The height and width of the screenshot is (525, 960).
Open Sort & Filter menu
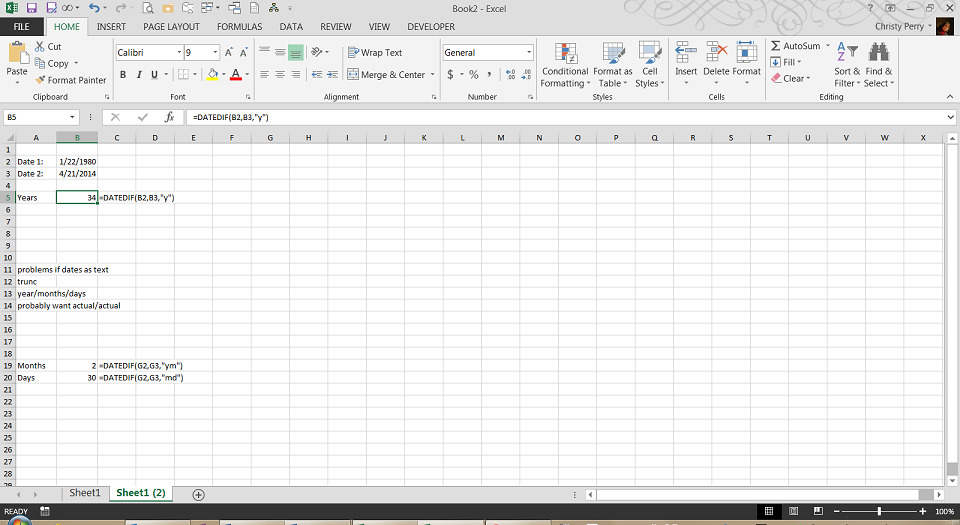coord(847,65)
